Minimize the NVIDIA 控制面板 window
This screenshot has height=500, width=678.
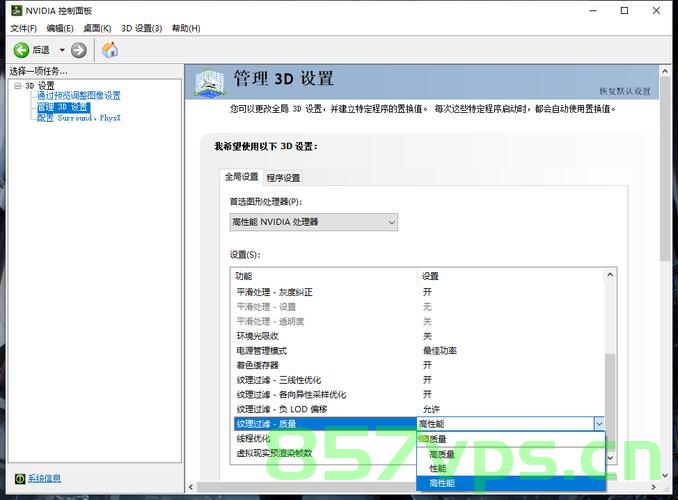pyautogui.click(x=593, y=10)
